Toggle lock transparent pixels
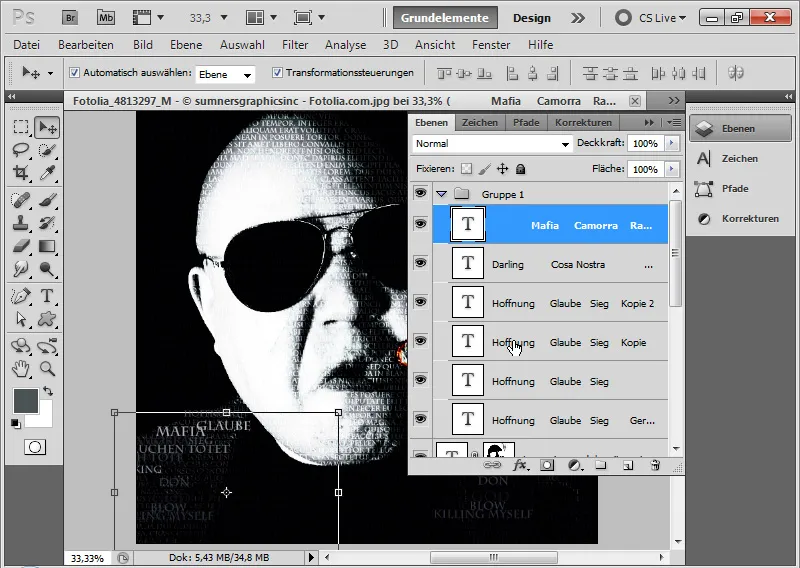800x568 pixels. coord(466,169)
